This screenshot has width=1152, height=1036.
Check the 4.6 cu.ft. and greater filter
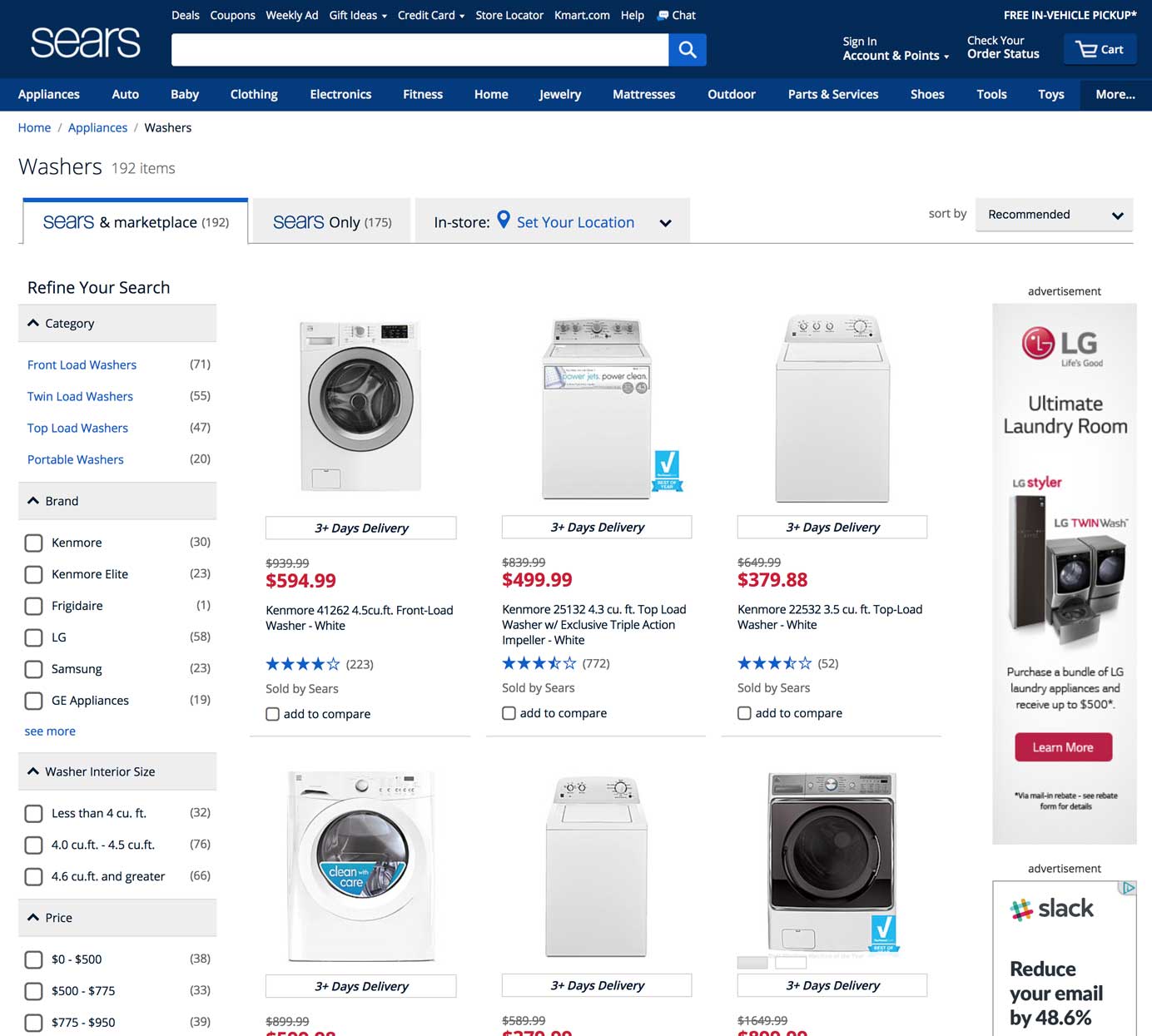click(x=33, y=876)
